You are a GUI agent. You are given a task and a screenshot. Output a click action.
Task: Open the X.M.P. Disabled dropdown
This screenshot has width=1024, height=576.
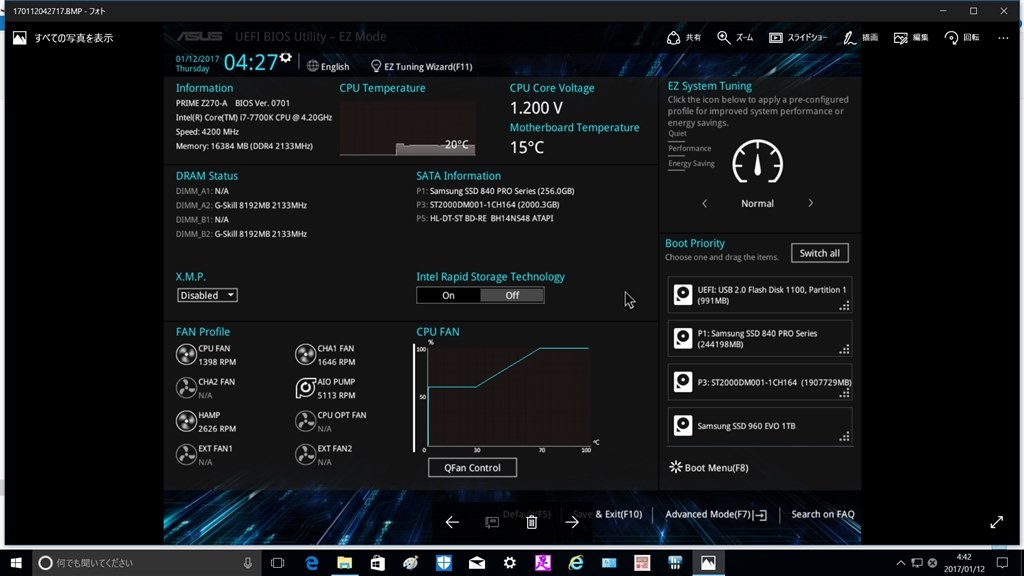click(206, 295)
